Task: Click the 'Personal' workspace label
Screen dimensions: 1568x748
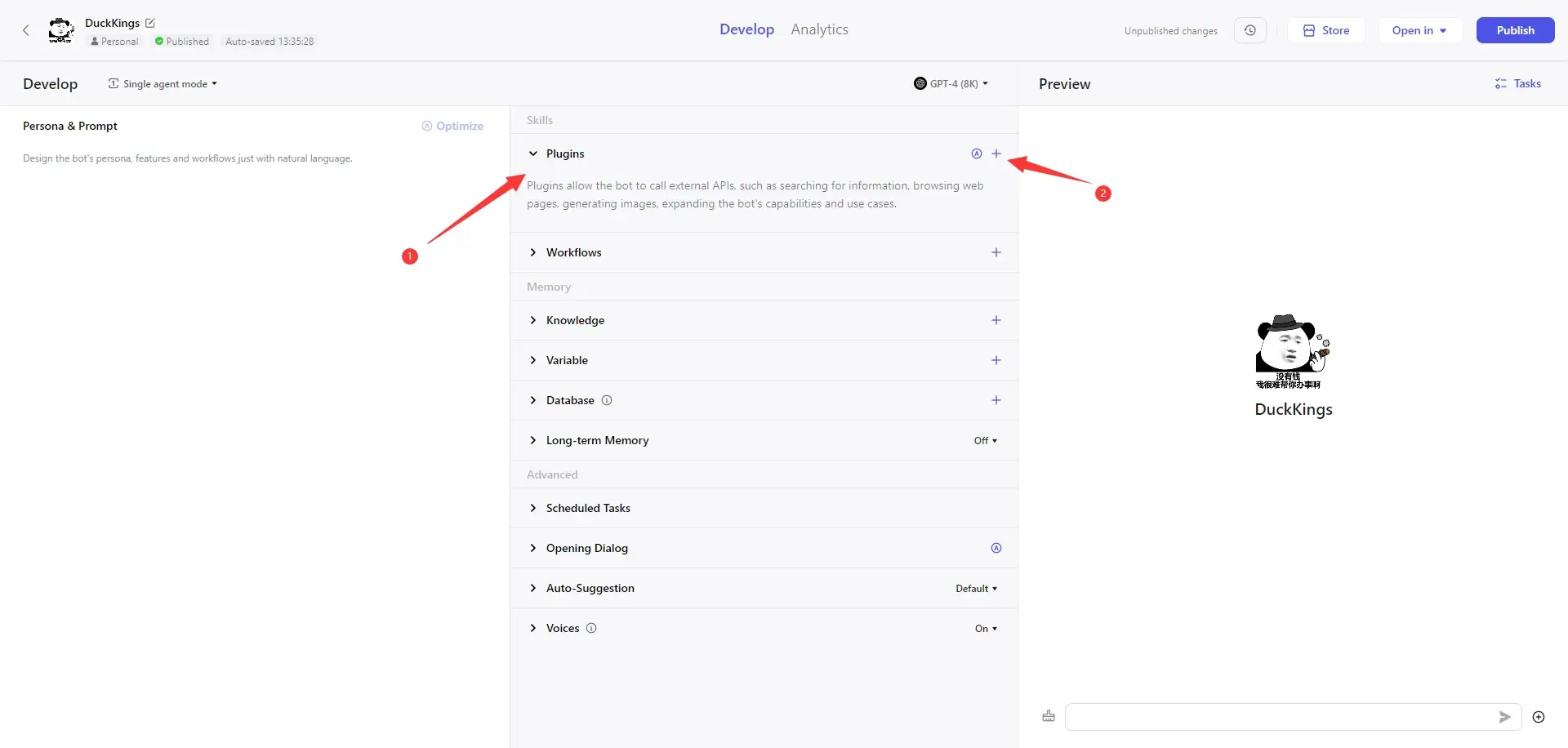Action: click(114, 41)
